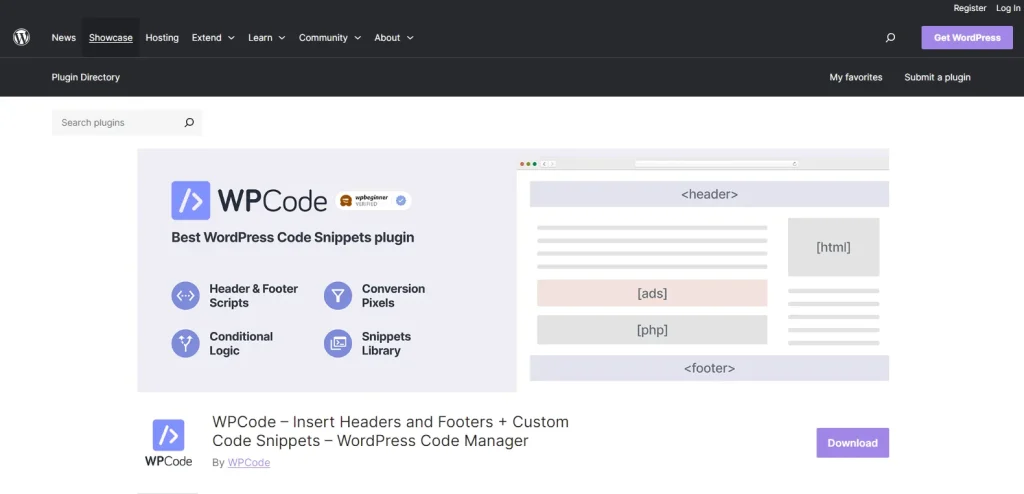1024x494 pixels.
Task: Click the plugin title text heading
Action: point(391,431)
